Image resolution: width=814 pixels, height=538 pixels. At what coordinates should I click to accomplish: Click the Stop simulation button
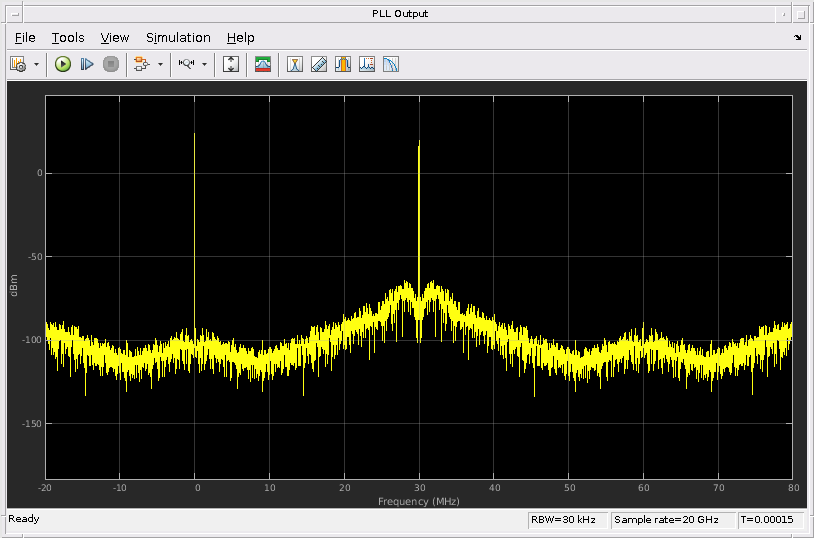111,64
